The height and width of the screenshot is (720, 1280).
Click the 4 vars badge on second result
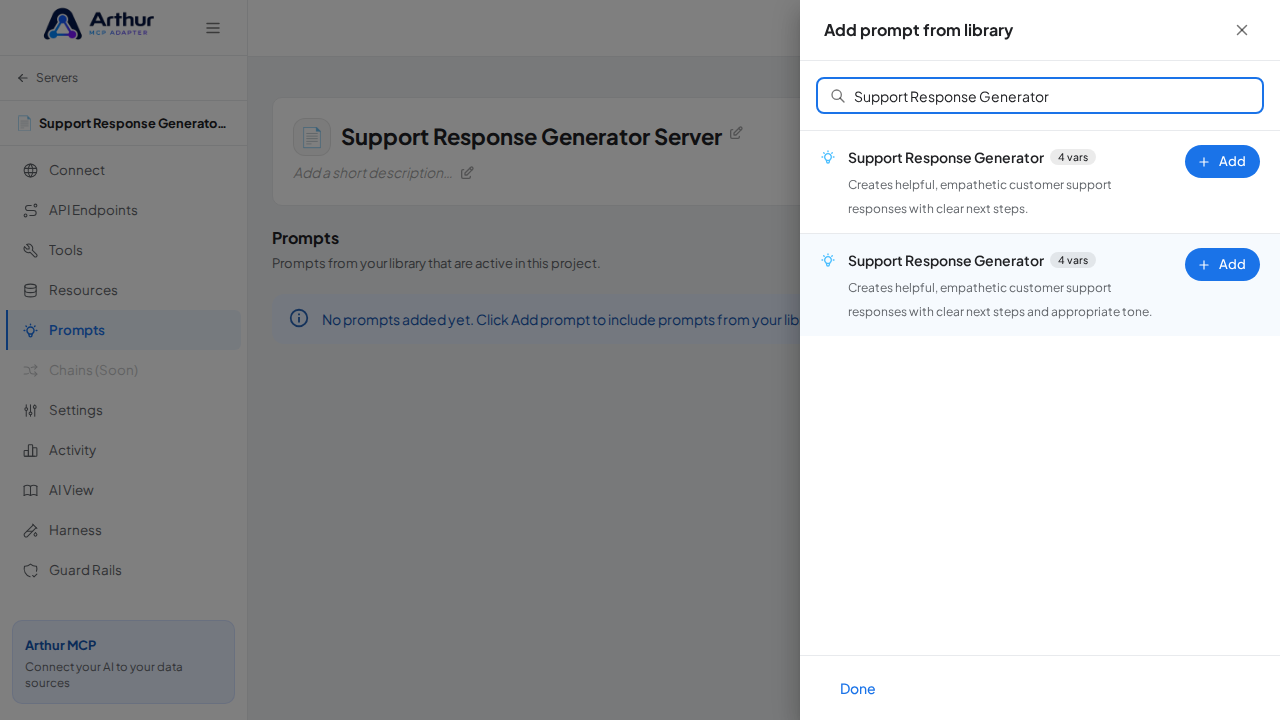click(1073, 260)
